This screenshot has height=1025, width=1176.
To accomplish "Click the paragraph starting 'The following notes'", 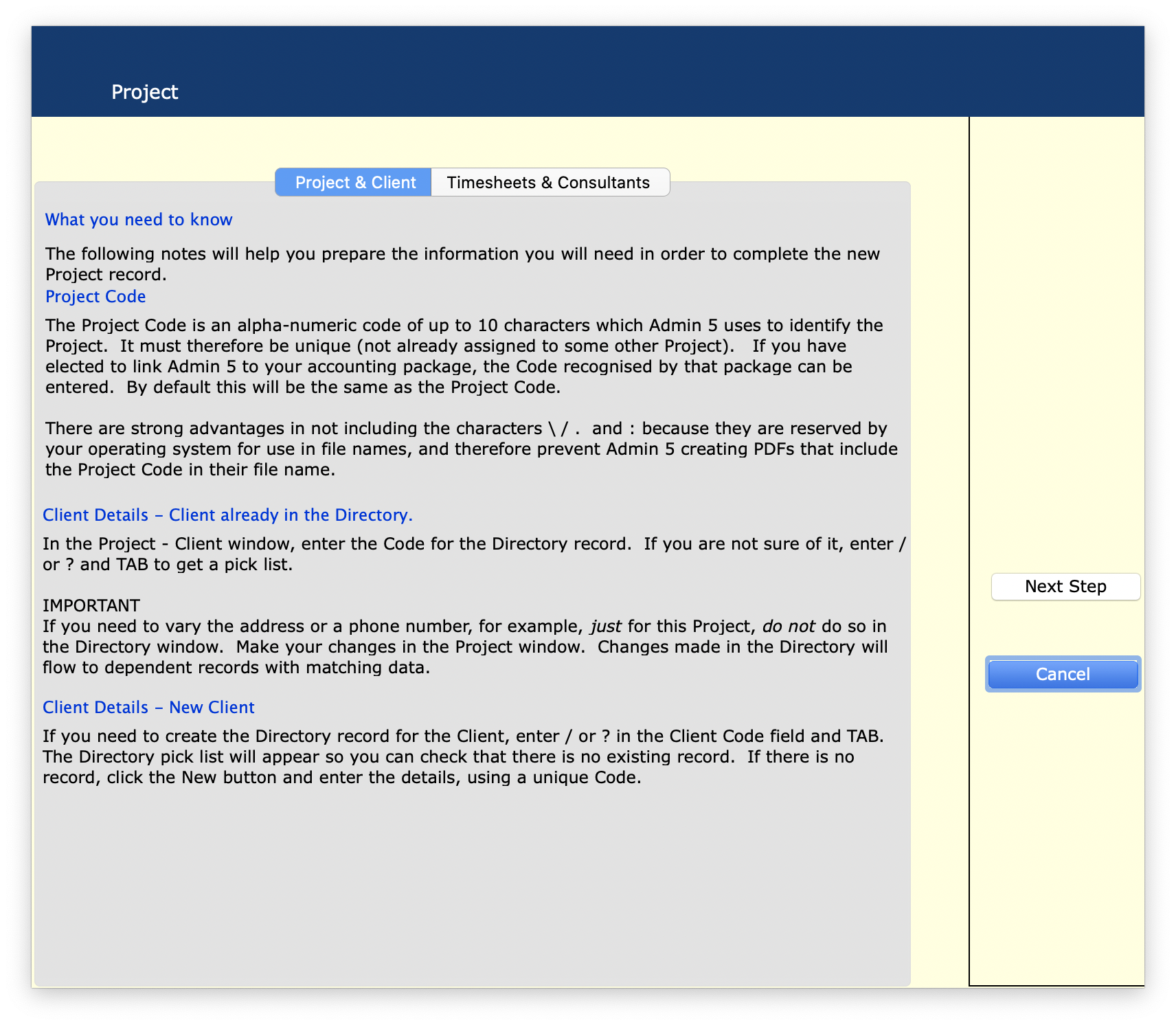I will click(462, 264).
